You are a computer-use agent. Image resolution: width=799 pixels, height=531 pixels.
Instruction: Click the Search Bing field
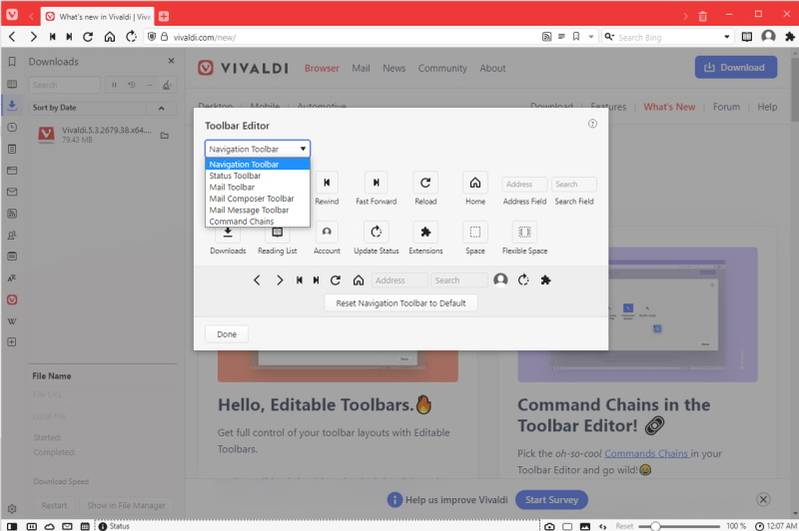tap(669, 37)
